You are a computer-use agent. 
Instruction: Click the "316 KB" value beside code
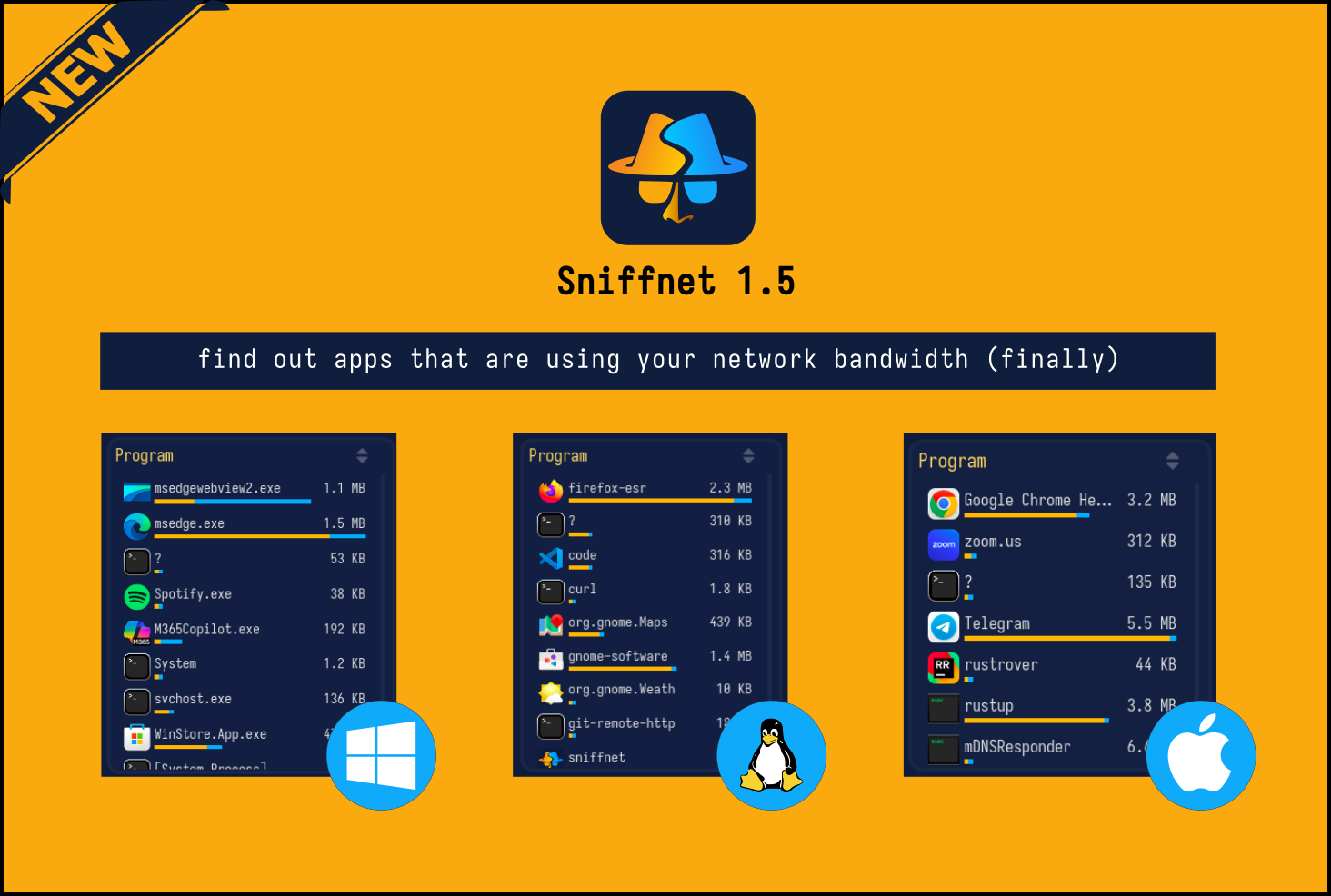tap(731, 555)
